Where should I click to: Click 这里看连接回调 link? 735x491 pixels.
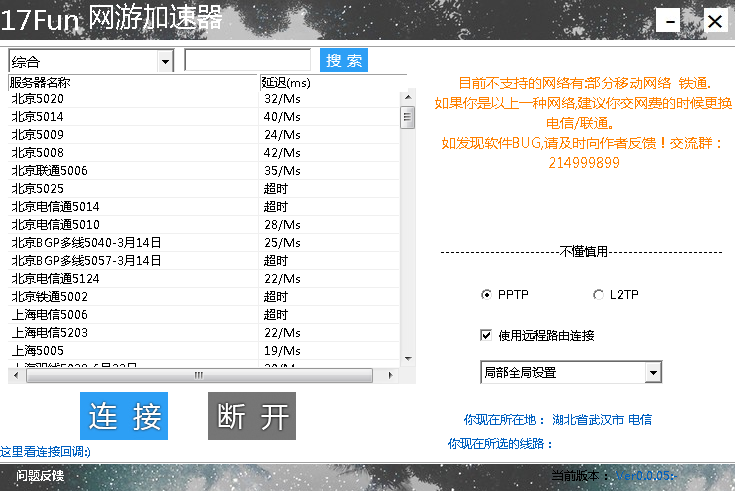coord(45,452)
